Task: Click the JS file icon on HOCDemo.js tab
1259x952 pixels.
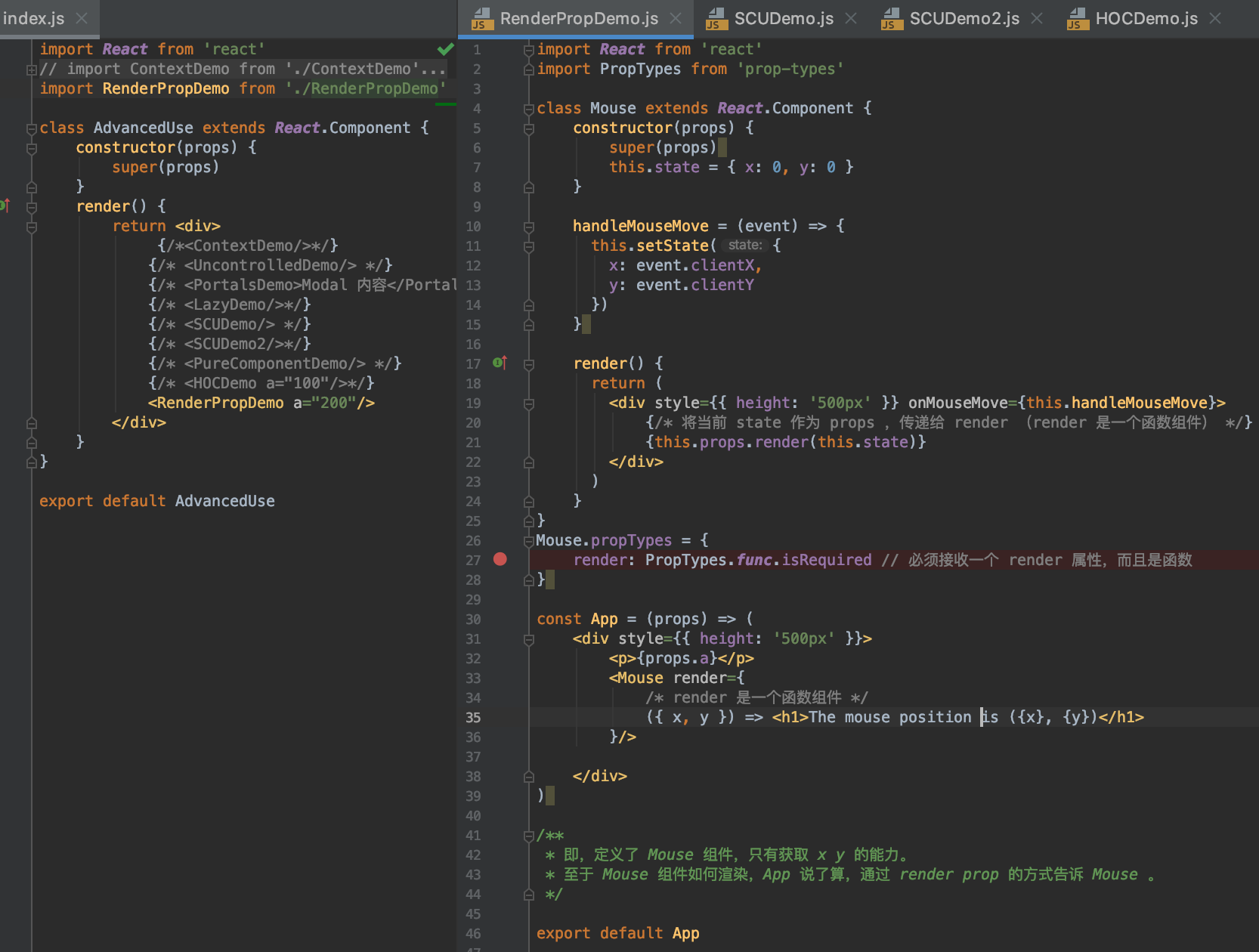Action: [1077, 19]
